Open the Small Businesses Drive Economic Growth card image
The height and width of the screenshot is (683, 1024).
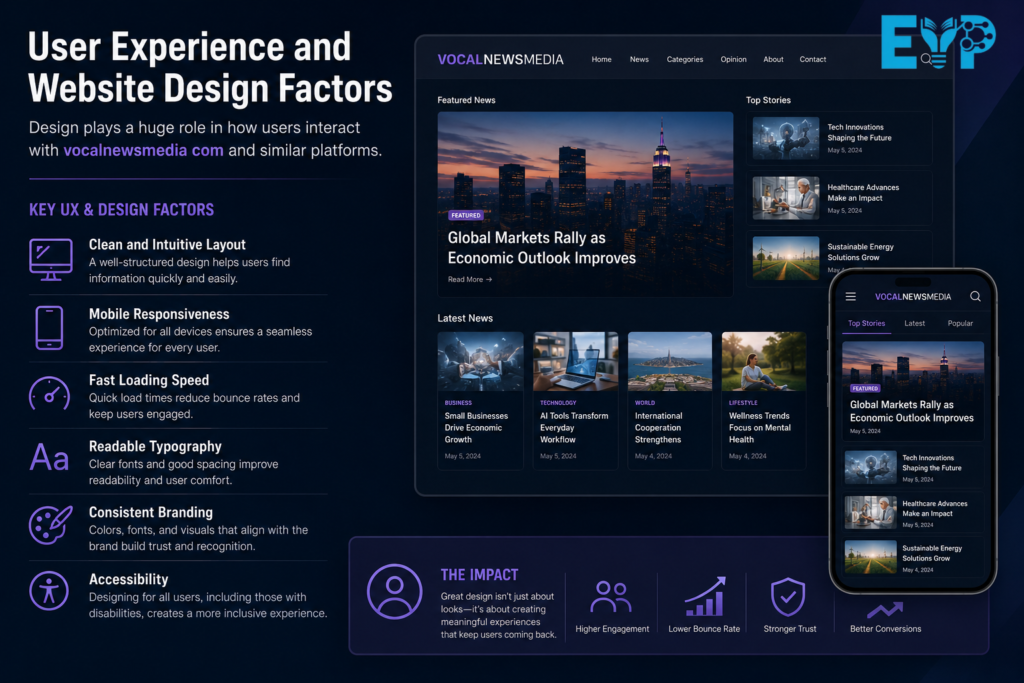tap(481, 361)
